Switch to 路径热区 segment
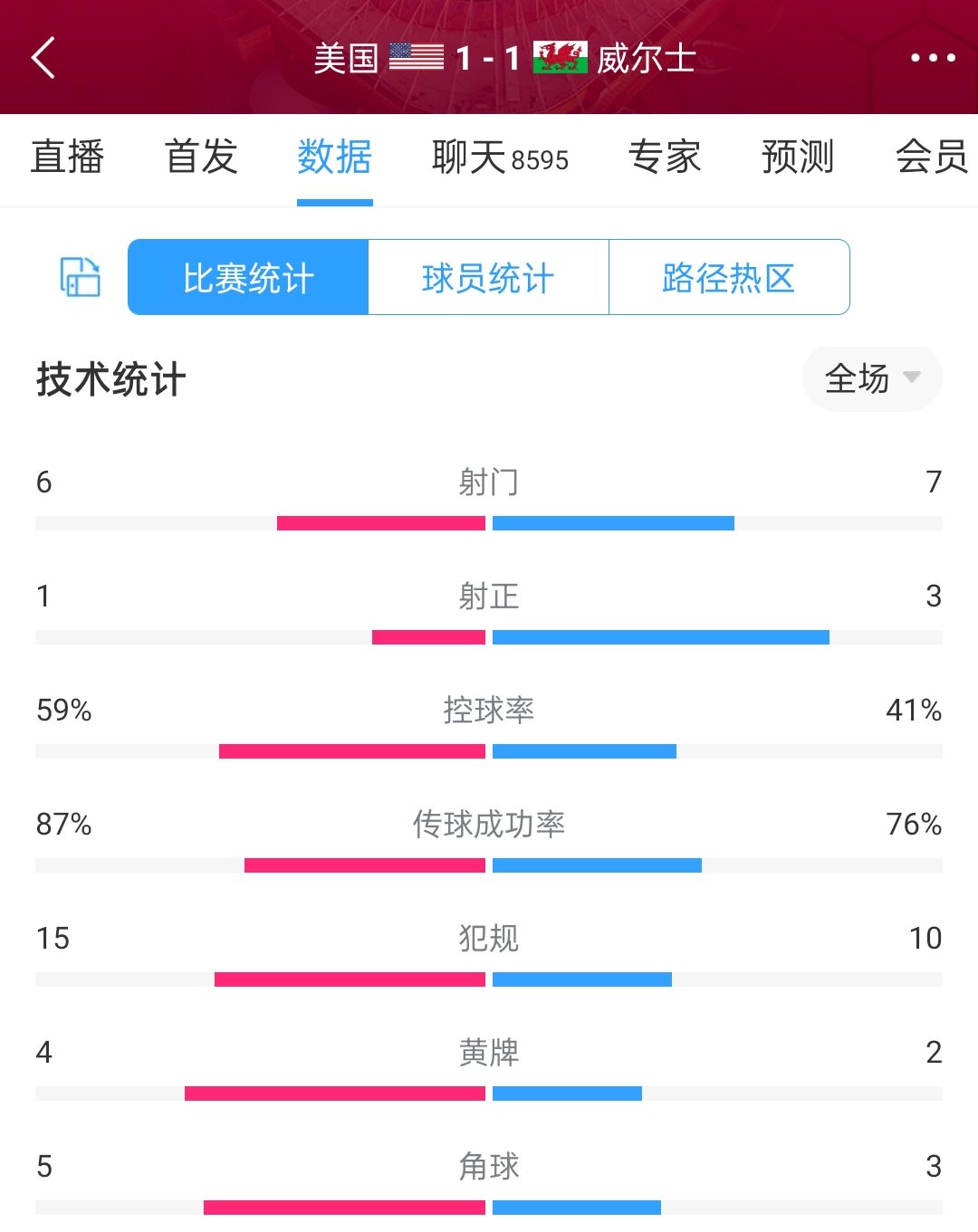Viewport: 978px width, 1232px height. (729, 278)
